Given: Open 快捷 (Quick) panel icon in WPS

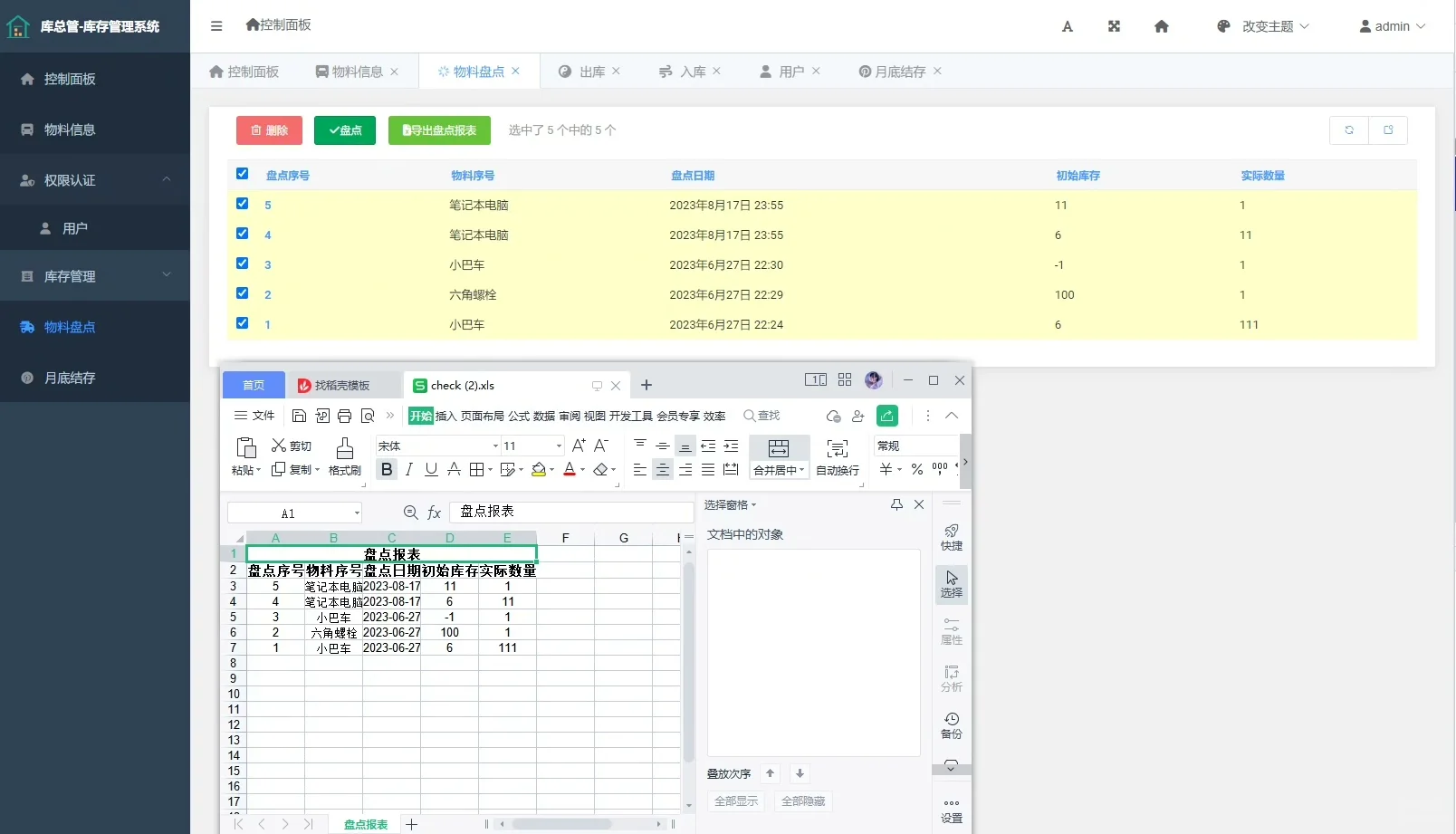Looking at the screenshot, I should point(952,534).
